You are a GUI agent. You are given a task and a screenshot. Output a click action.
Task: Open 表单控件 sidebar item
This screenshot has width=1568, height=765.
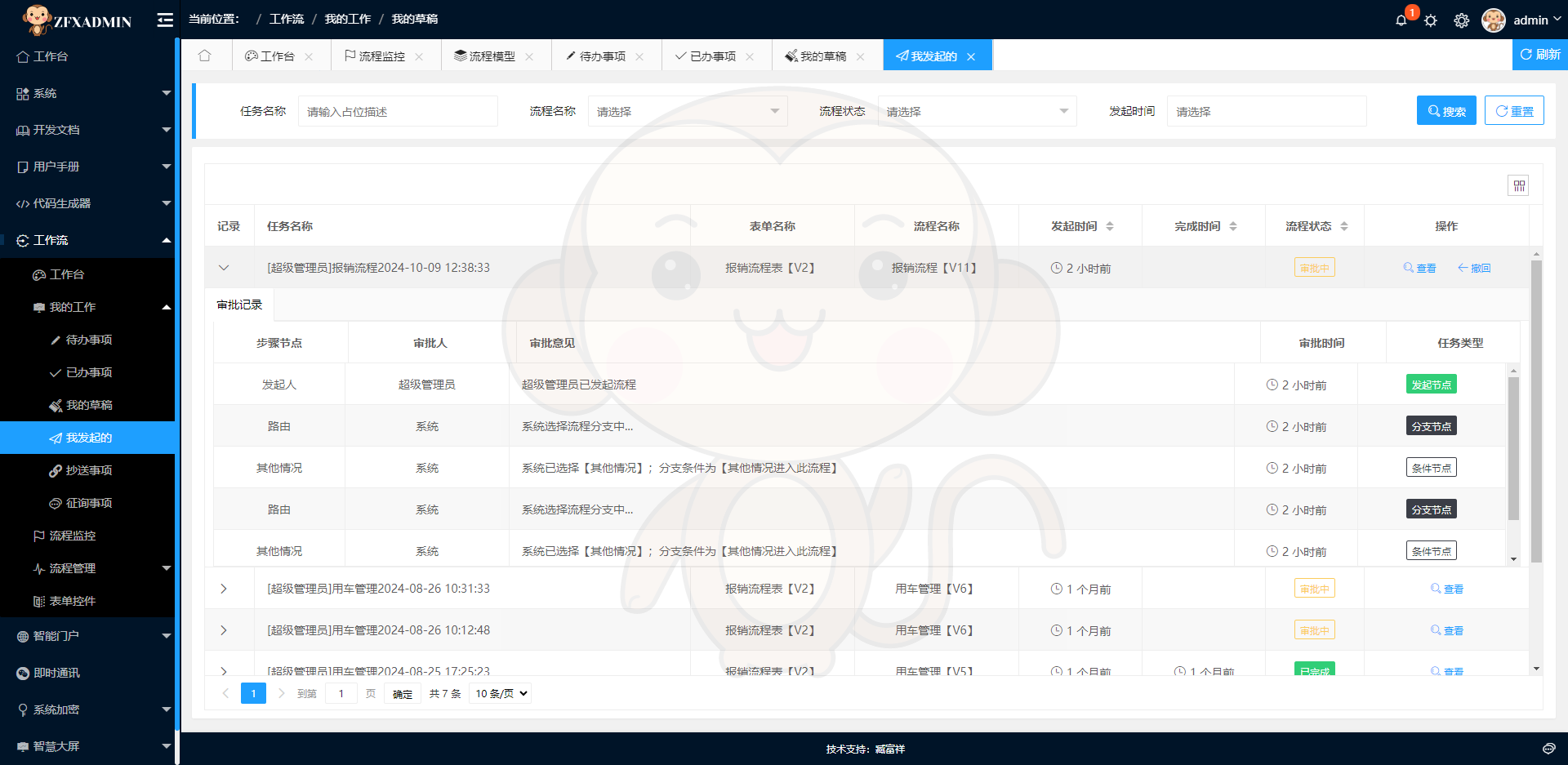point(87,601)
